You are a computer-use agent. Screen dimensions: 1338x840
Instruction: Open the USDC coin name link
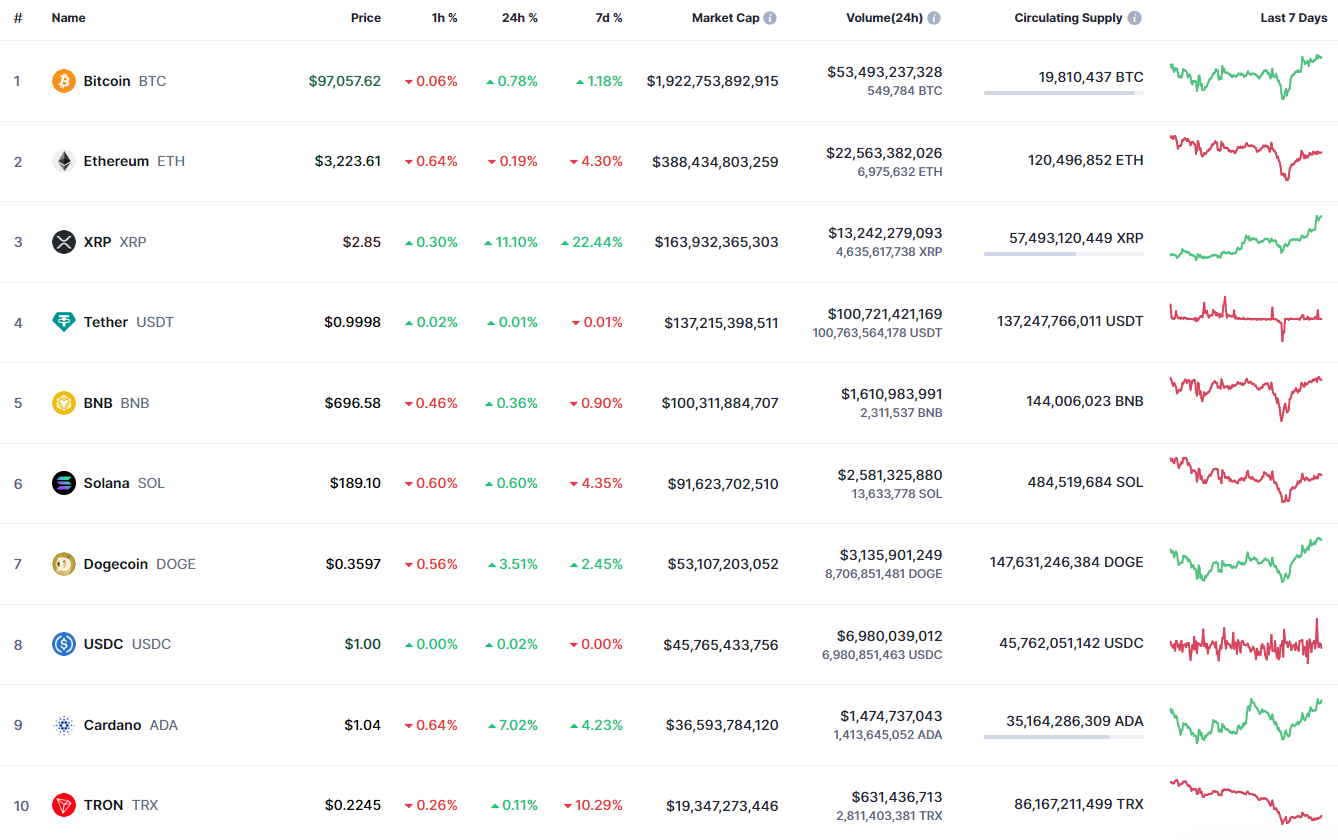[103, 644]
